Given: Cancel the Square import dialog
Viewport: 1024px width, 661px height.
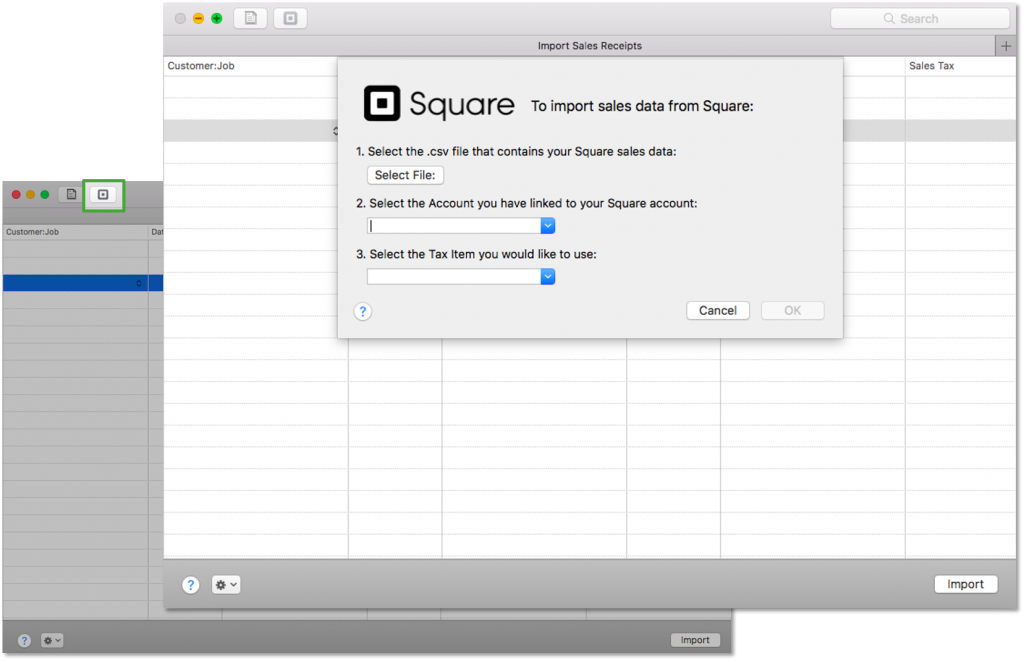Looking at the screenshot, I should click(x=718, y=311).
